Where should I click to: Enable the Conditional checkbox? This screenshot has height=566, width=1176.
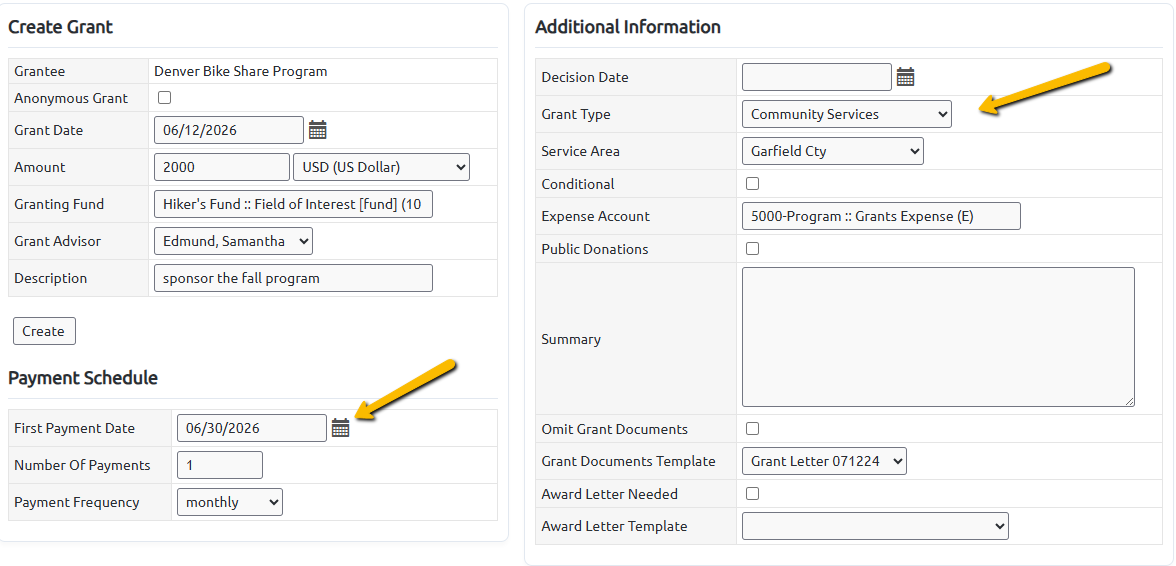752,184
